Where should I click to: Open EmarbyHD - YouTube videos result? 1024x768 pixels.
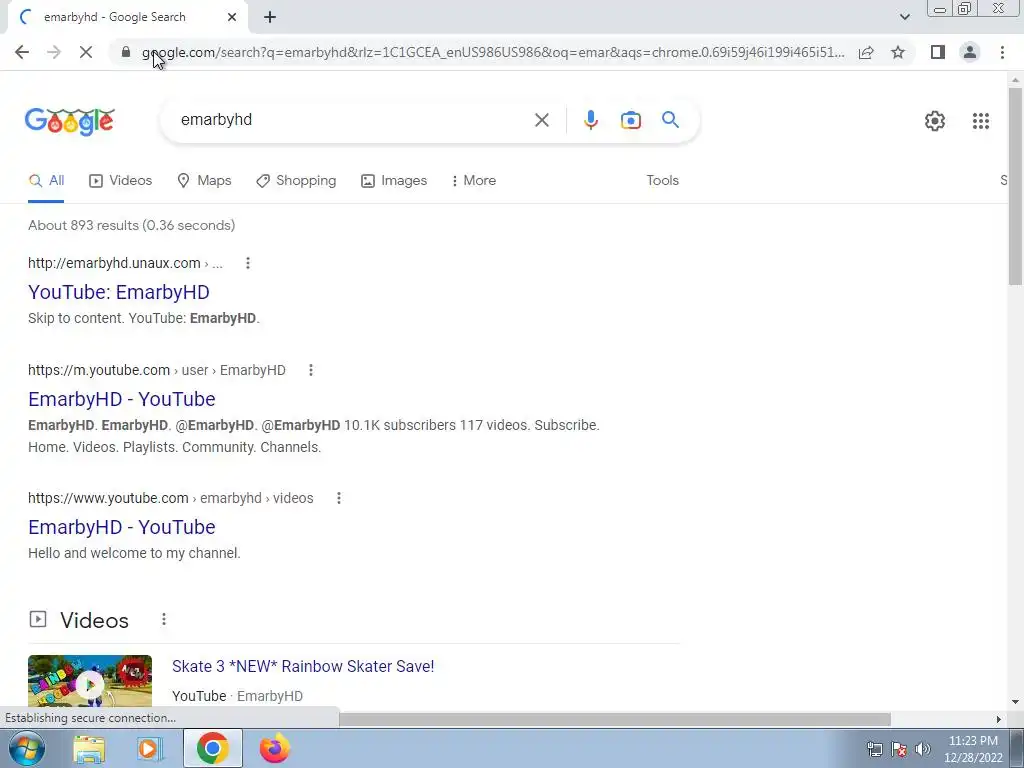(121, 527)
